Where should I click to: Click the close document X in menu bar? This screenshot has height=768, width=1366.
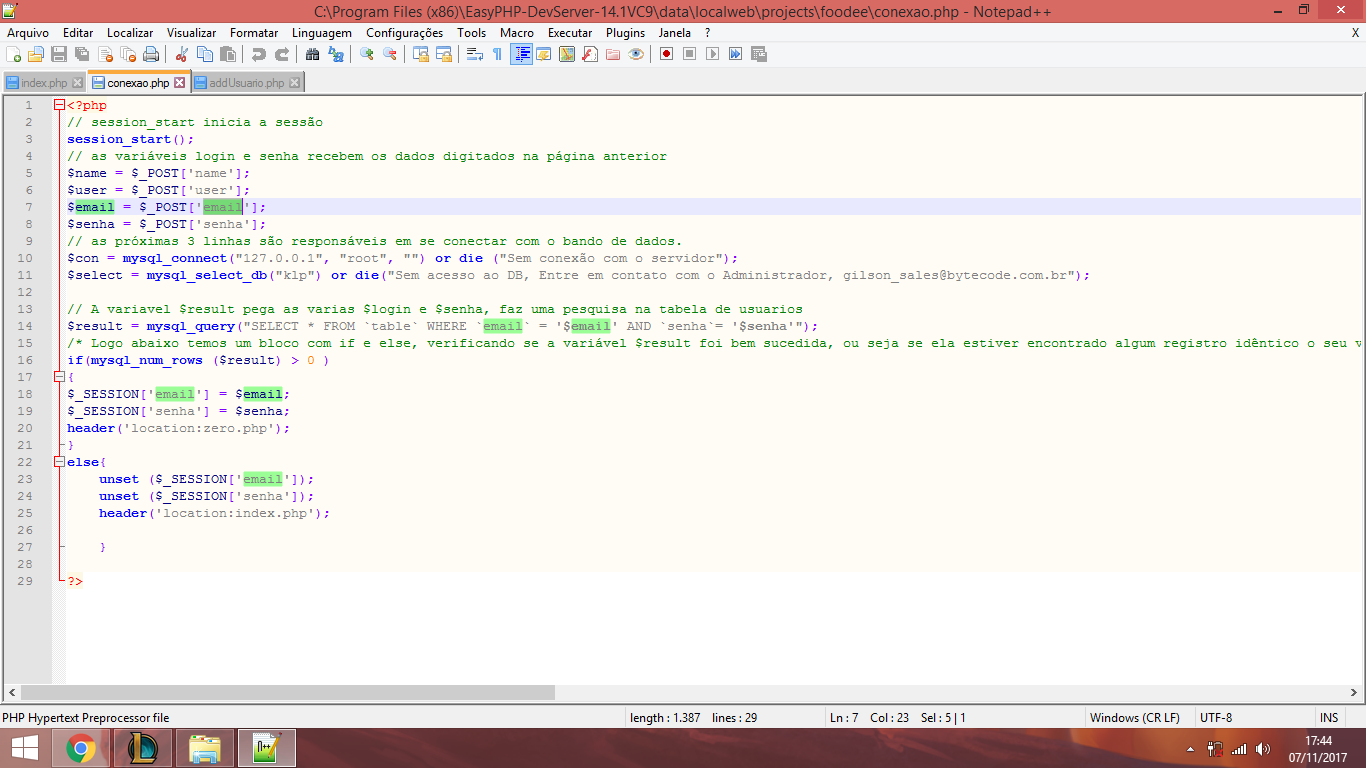coord(1355,33)
